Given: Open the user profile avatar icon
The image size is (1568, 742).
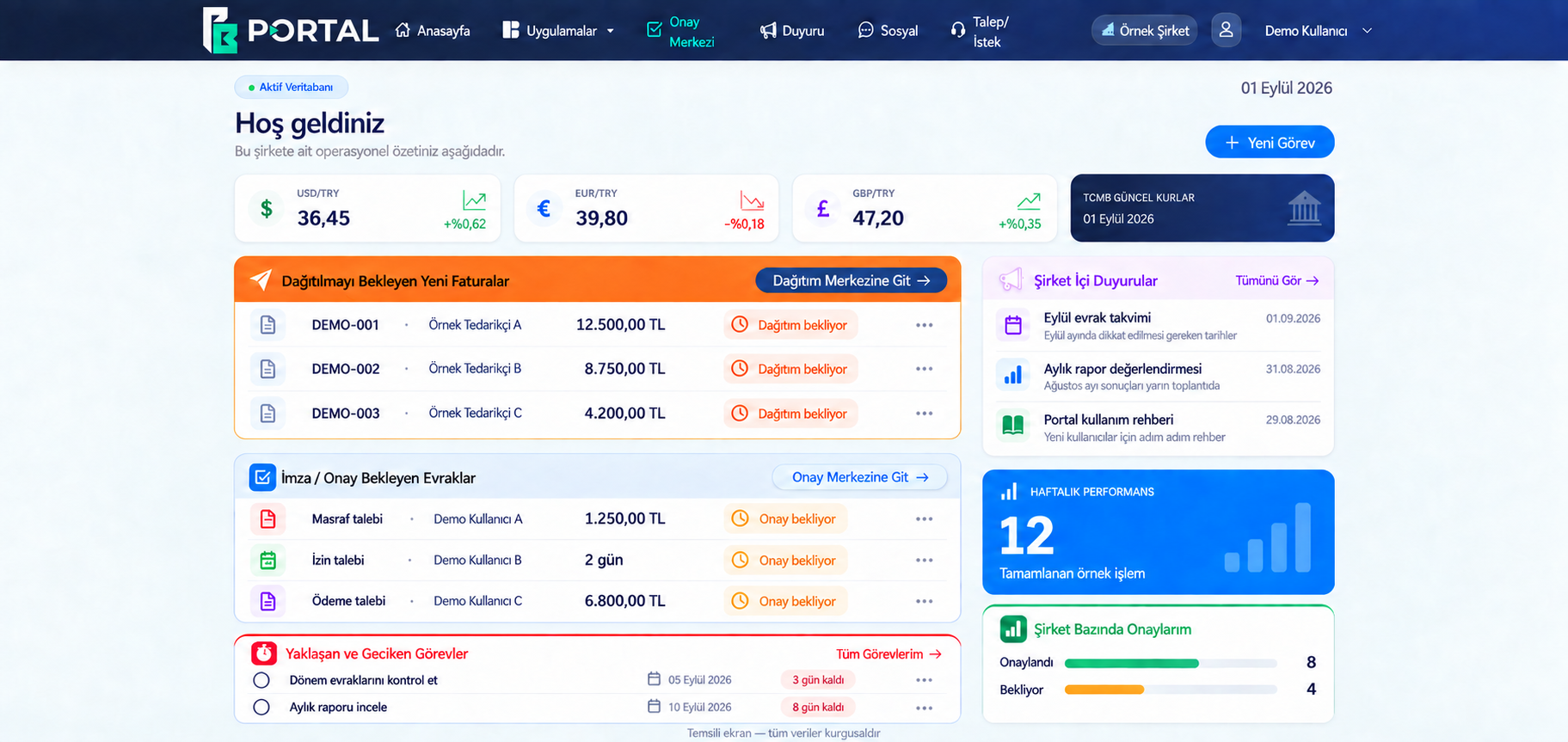Looking at the screenshot, I should click(1226, 30).
